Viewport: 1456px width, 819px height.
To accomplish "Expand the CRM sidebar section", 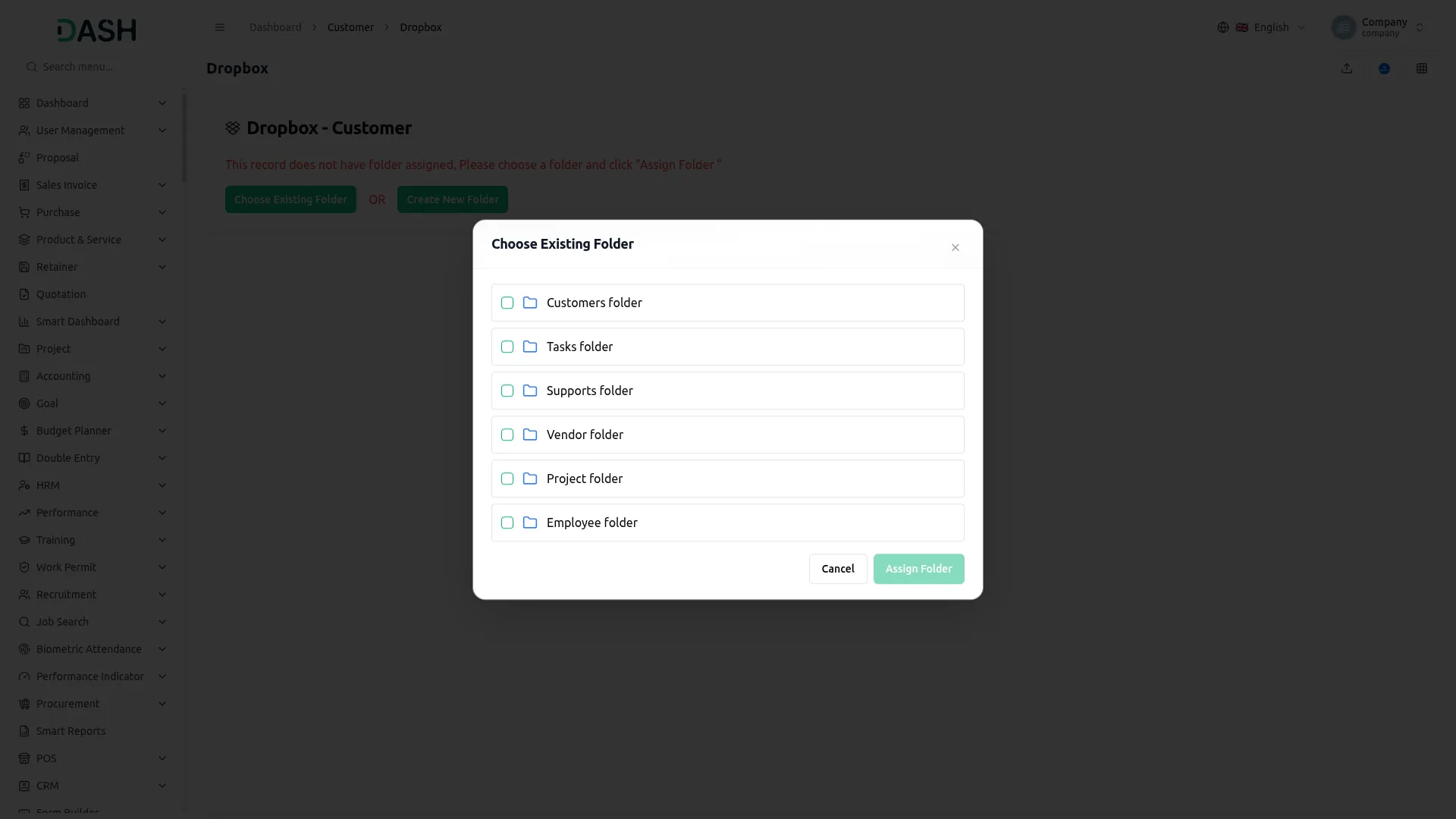I will coord(91,786).
